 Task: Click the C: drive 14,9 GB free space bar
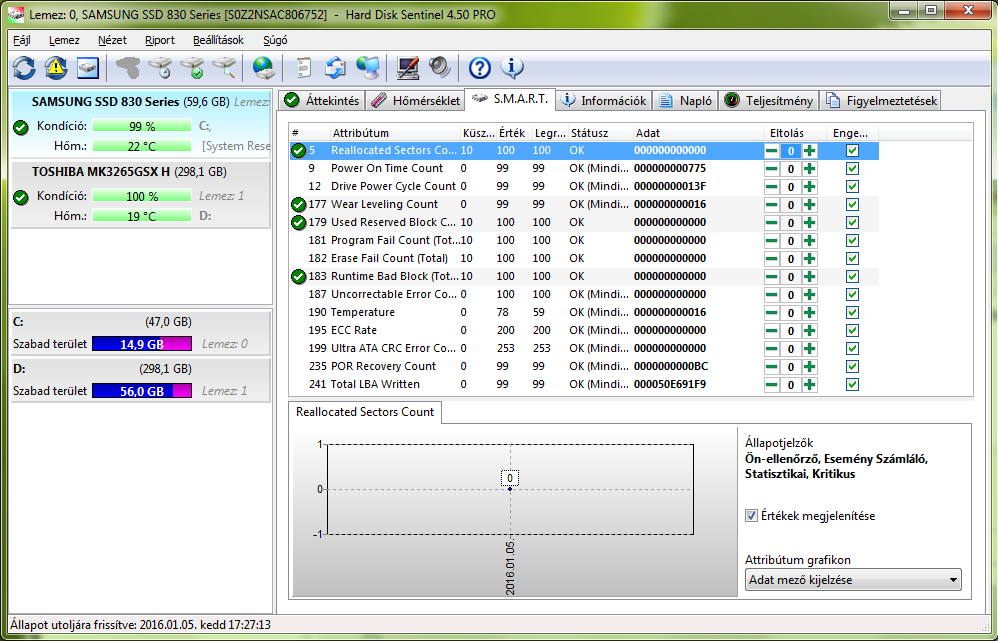coord(142,344)
